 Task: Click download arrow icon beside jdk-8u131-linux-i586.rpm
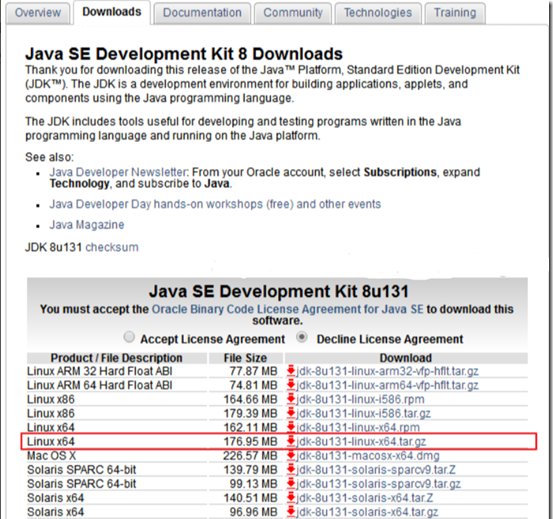[291, 399]
